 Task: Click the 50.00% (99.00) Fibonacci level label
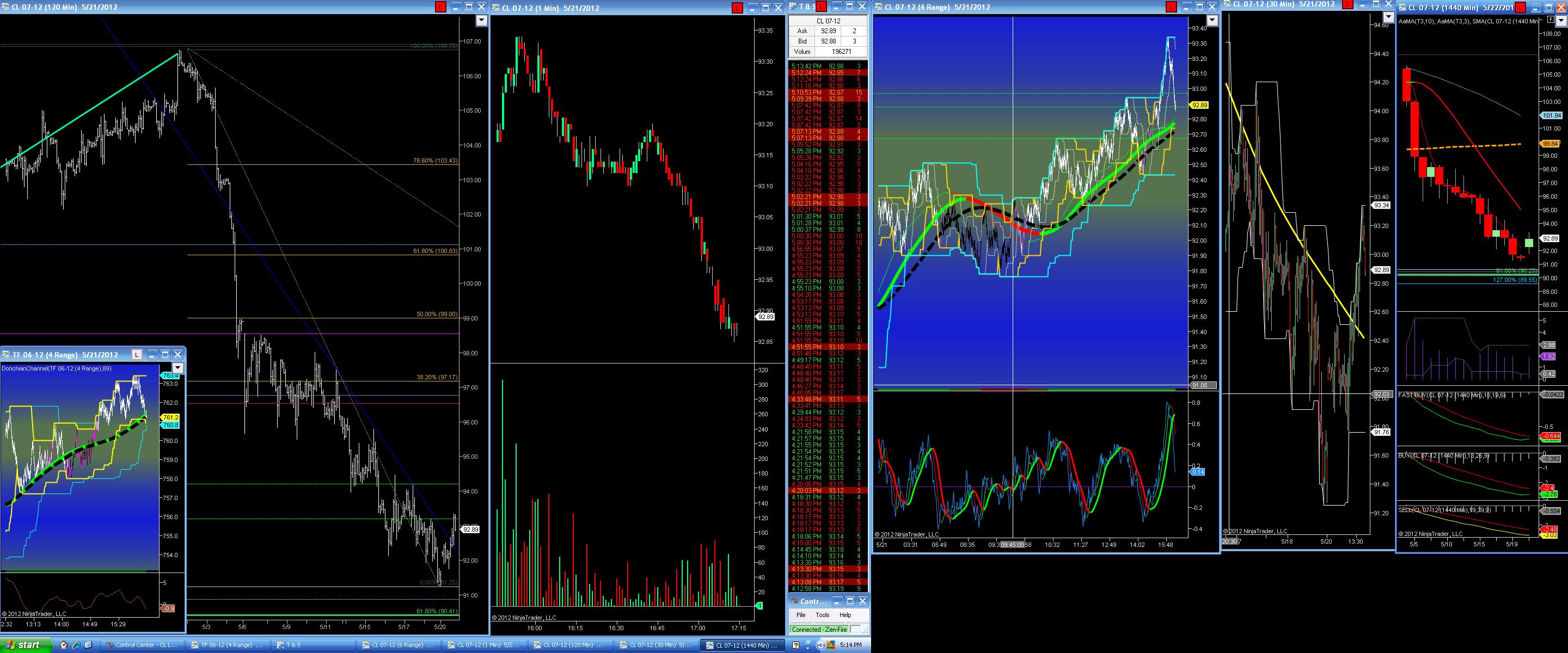(437, 314)
